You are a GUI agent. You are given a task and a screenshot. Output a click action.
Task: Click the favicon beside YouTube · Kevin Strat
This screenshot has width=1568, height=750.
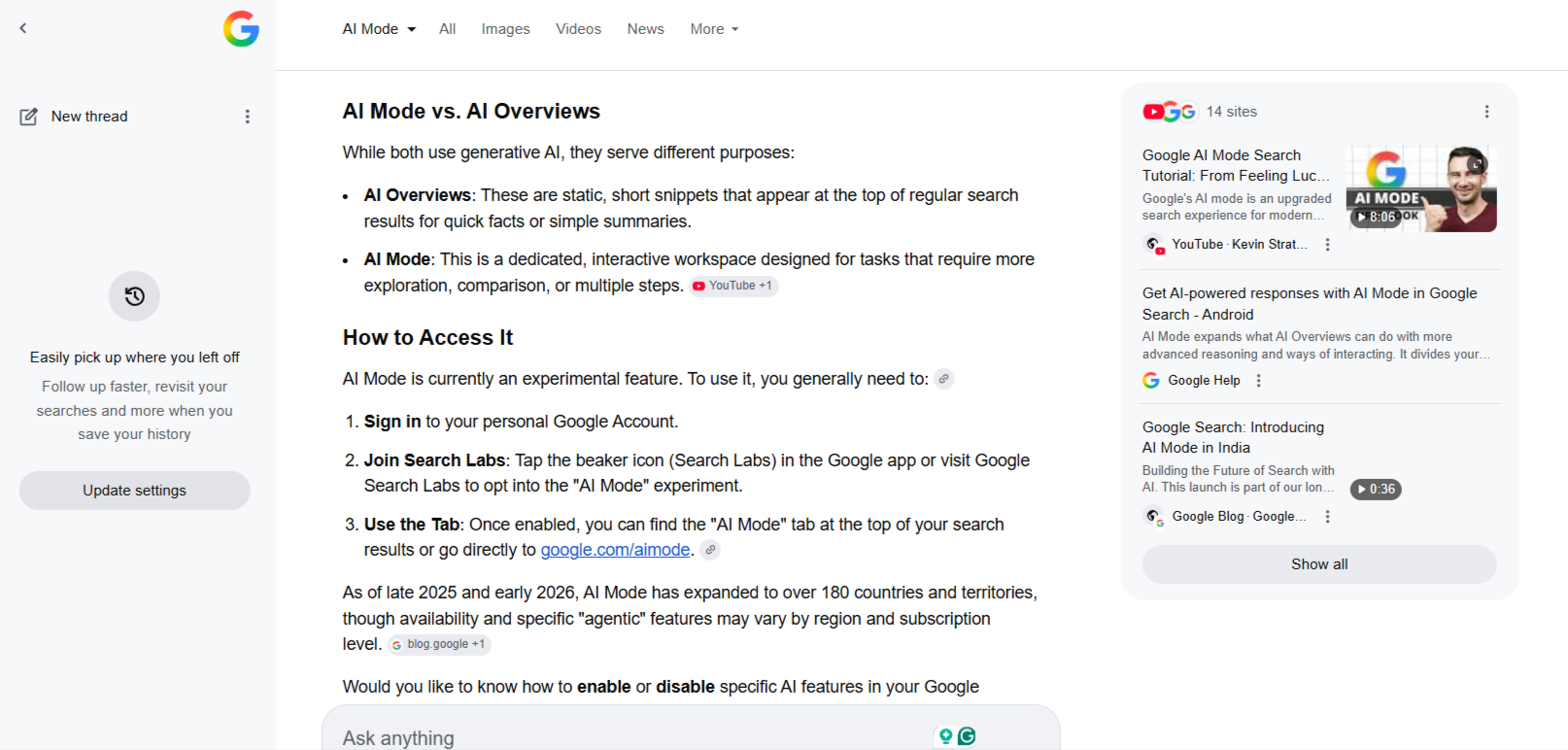click(1155, 245)
